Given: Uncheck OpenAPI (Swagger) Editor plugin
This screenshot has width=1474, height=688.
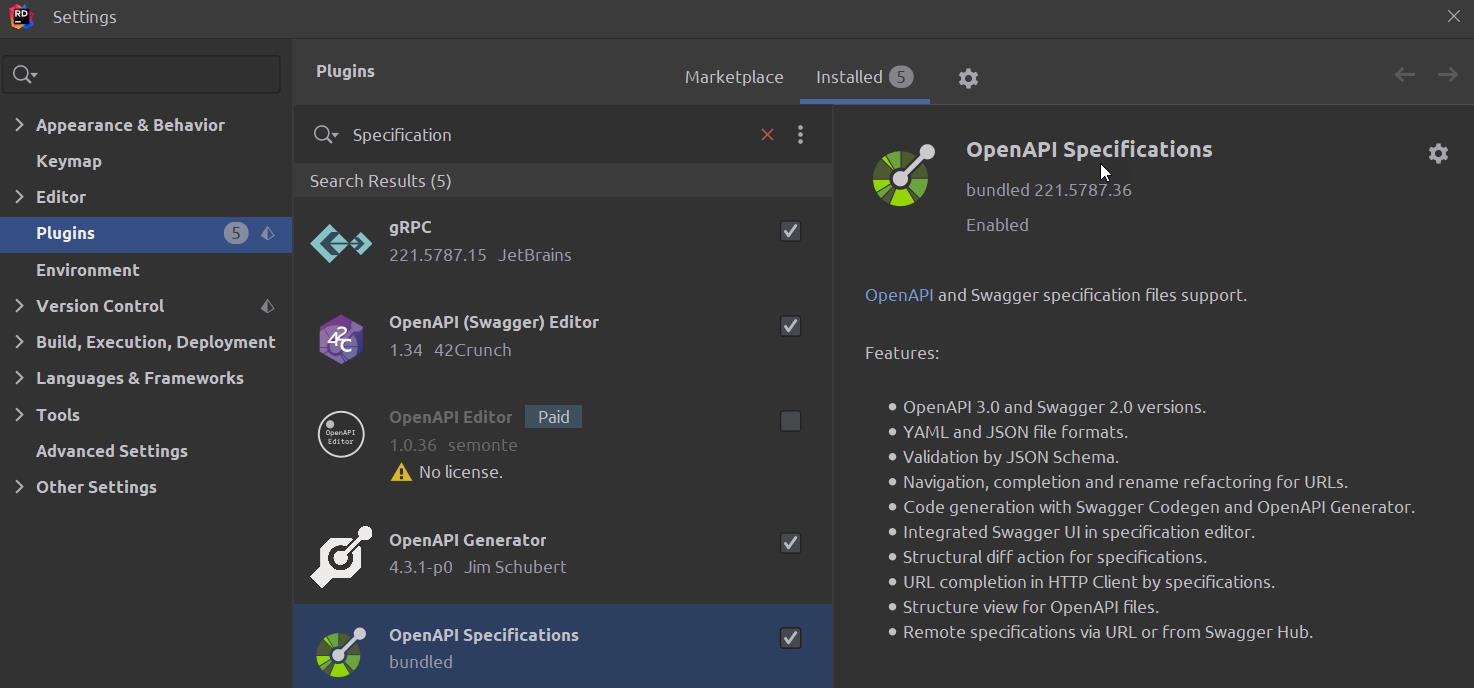Looking at the screenshot, I should pyautogui.click(x=790, y=326).
